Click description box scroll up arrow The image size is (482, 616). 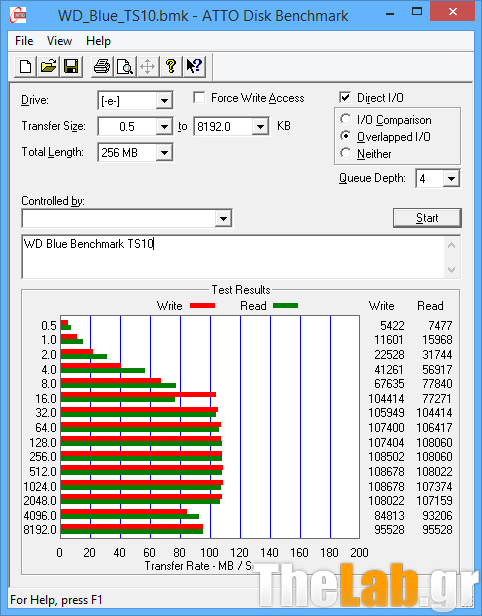tap(451, 246)
